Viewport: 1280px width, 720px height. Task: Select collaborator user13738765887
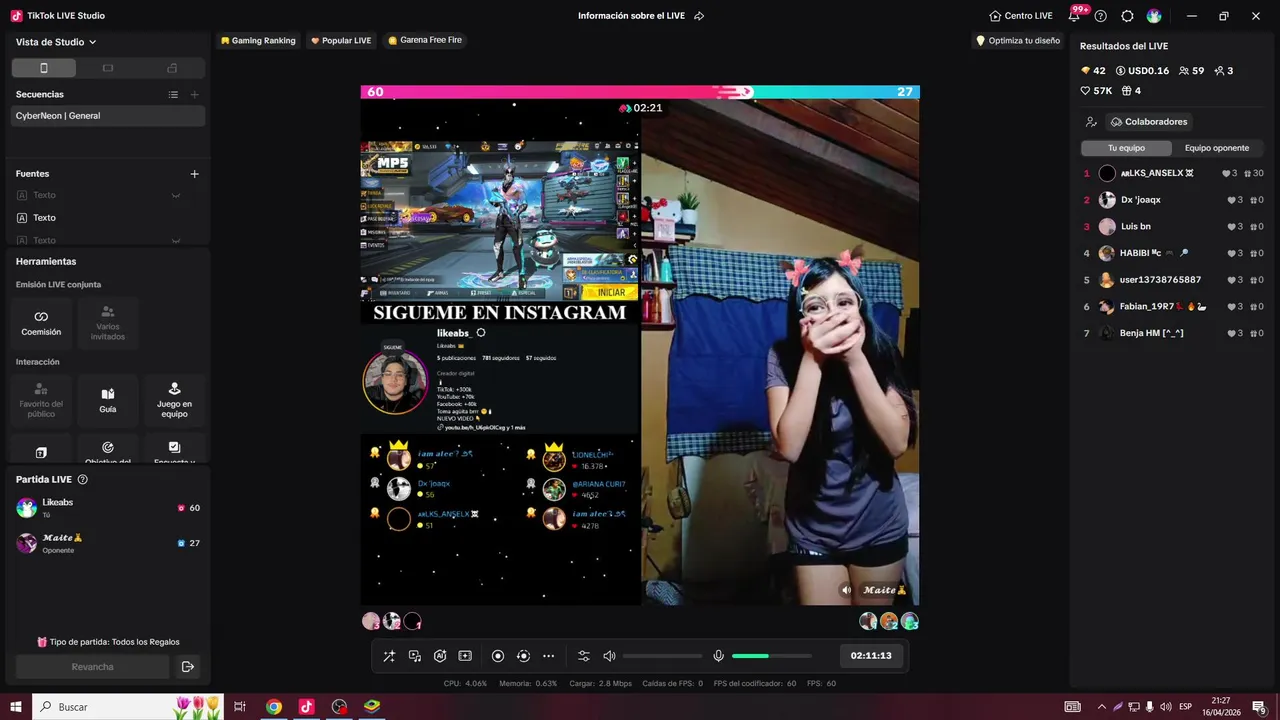(1172, 280)
